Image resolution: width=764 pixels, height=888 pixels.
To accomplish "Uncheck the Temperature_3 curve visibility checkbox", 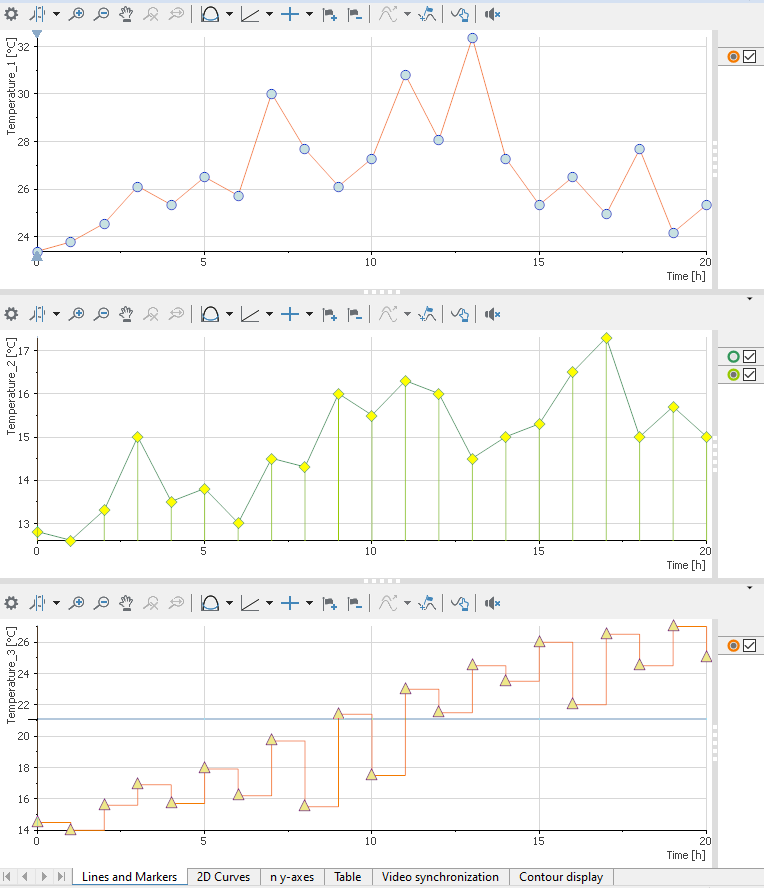I will point(749,645).
